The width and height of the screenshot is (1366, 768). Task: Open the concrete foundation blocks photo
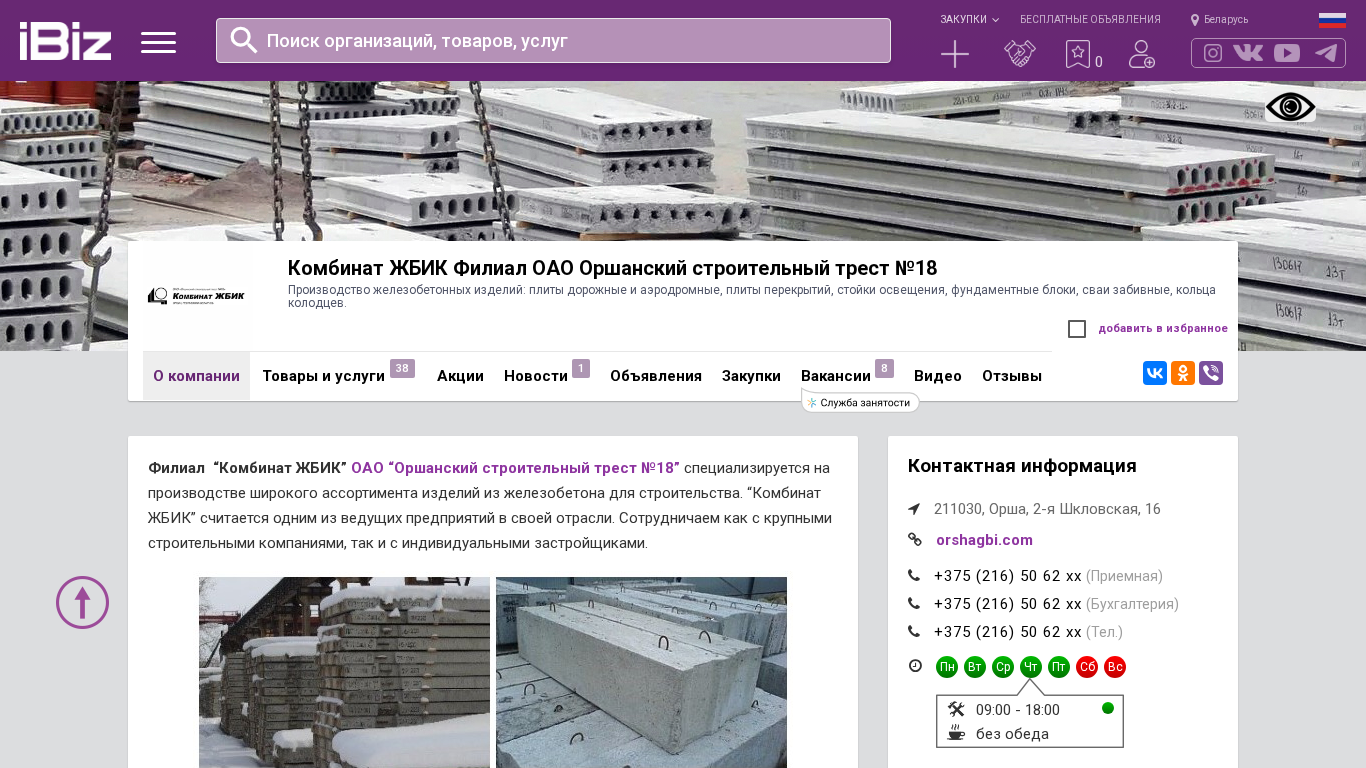point(641,672)
